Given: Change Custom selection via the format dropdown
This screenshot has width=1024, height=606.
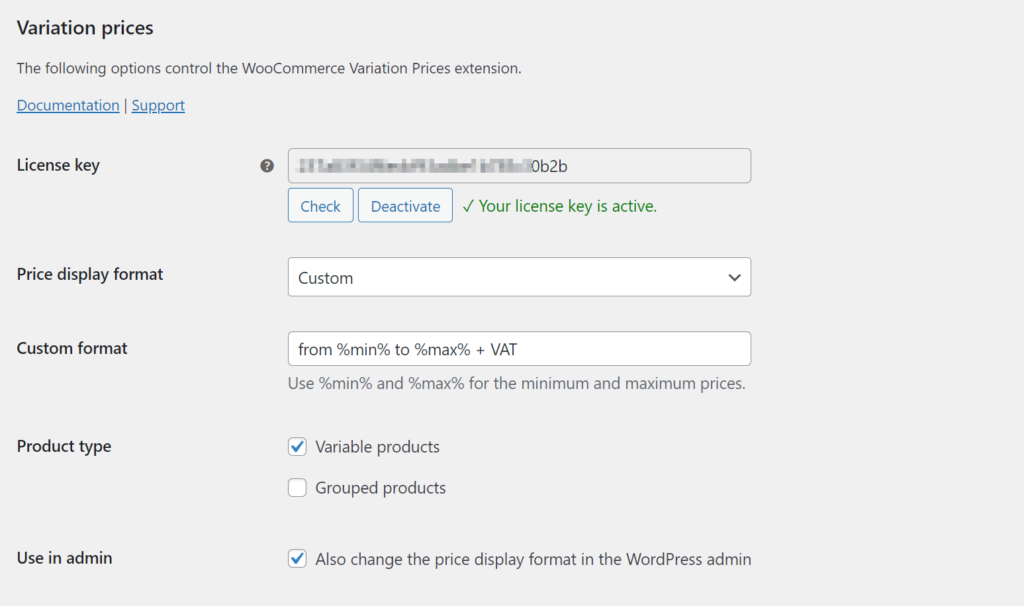Looking at the screenshot, I should tap(519, 277).
